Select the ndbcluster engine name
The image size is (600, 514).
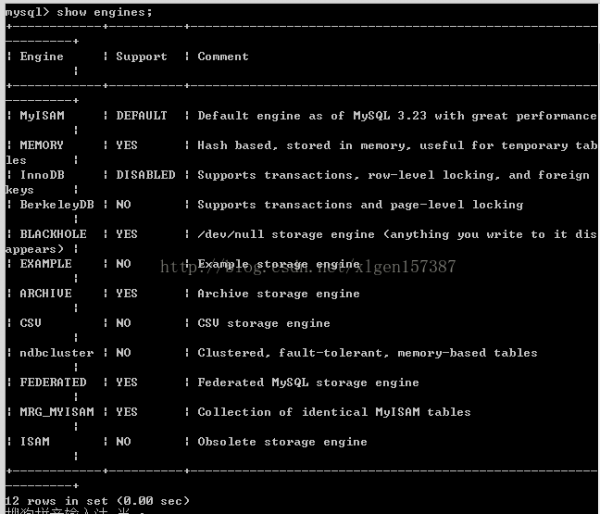coord(57,352)
